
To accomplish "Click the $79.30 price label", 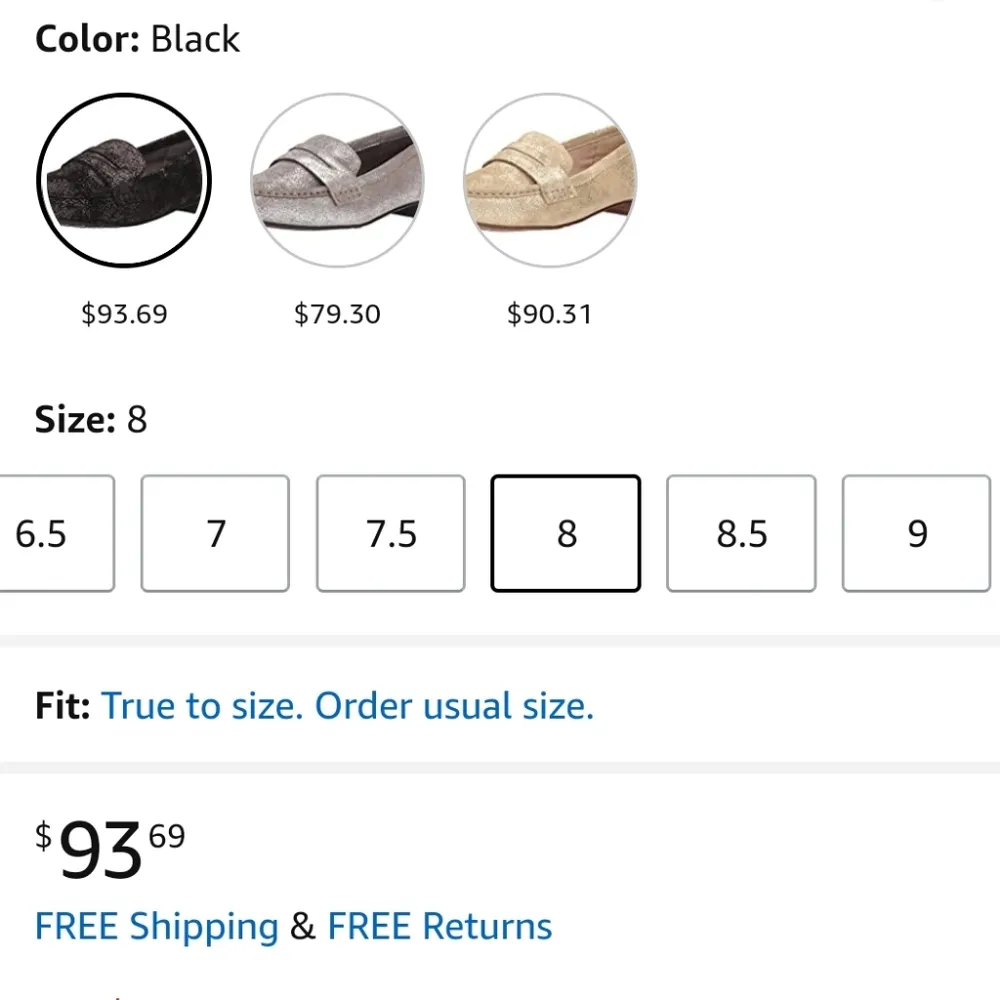I will 338,314.
